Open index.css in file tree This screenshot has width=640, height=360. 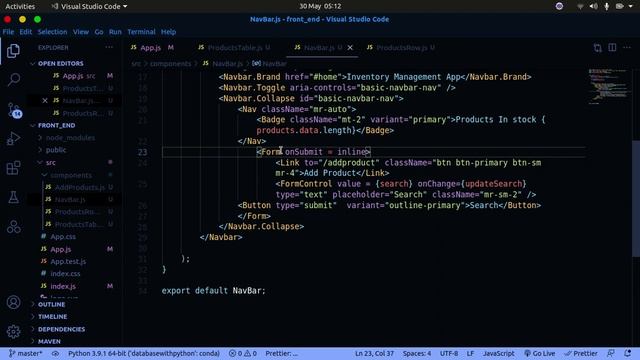pos(65,273)
